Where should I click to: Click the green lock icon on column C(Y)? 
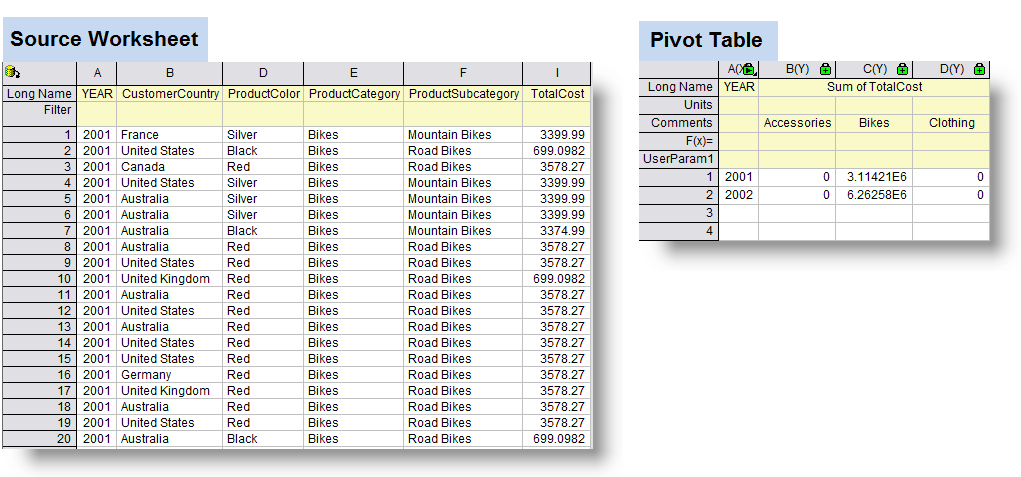click(x=902, y=69)
